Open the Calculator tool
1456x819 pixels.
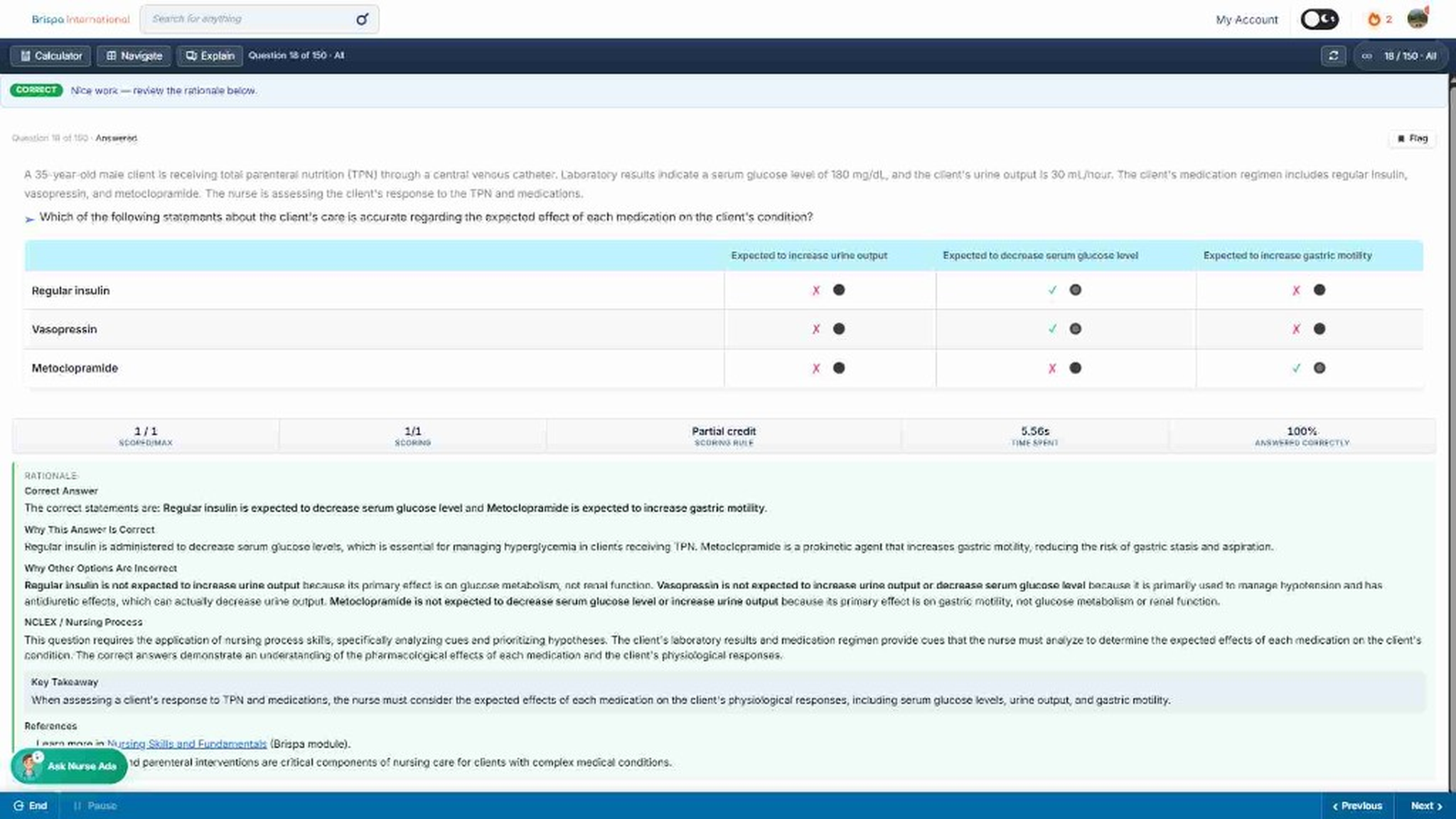50,55
